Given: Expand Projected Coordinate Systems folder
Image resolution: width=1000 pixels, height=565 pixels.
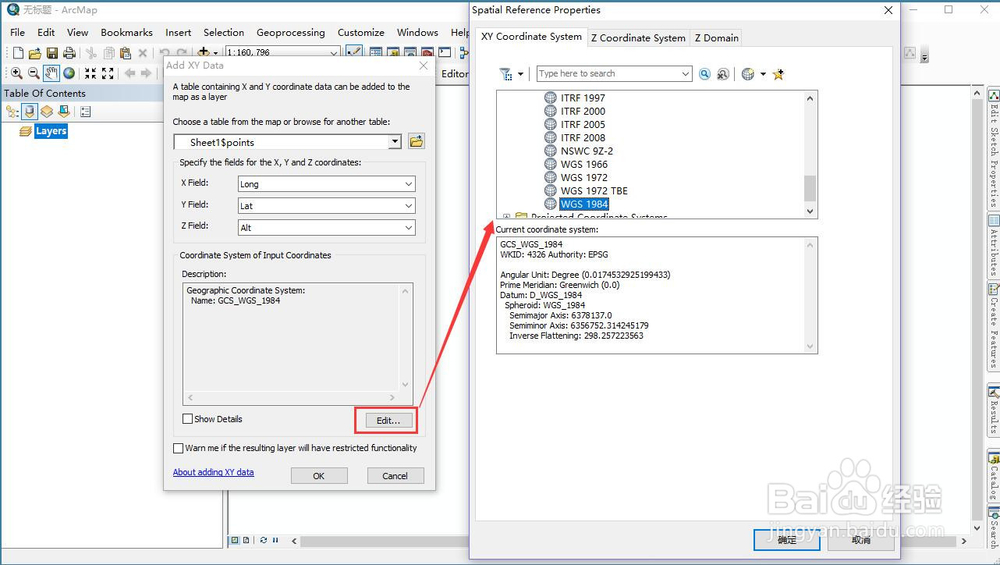Looking at the screenshot, I should (506, 217).
